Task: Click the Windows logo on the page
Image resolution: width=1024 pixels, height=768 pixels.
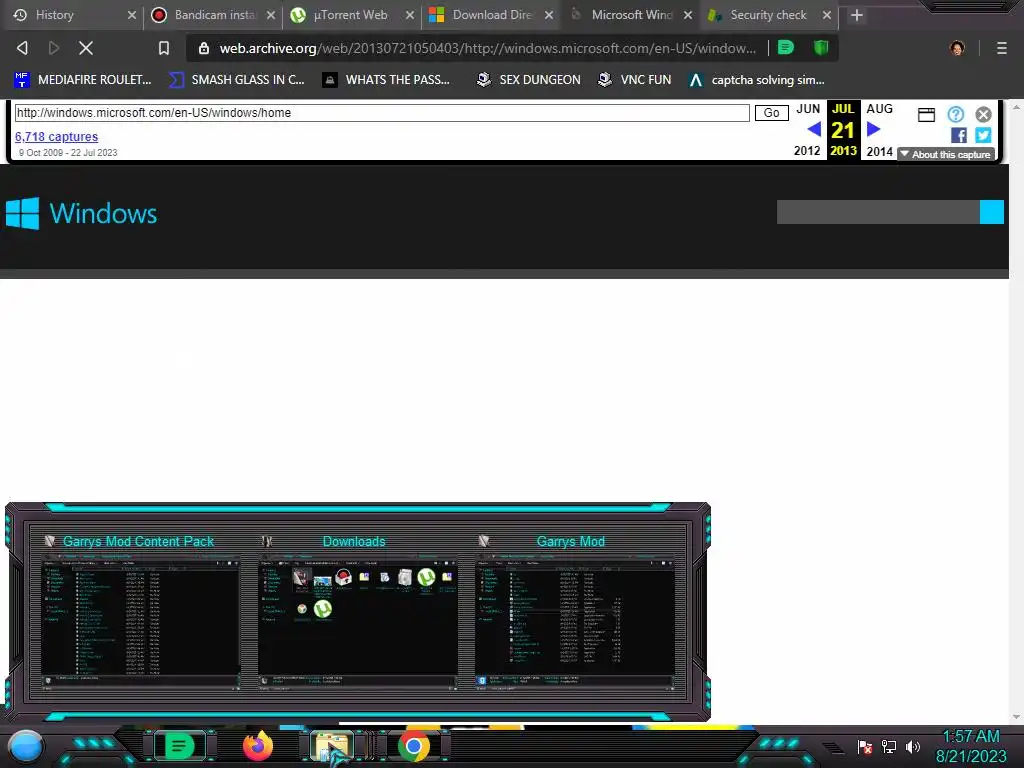Action: [82, 214]
